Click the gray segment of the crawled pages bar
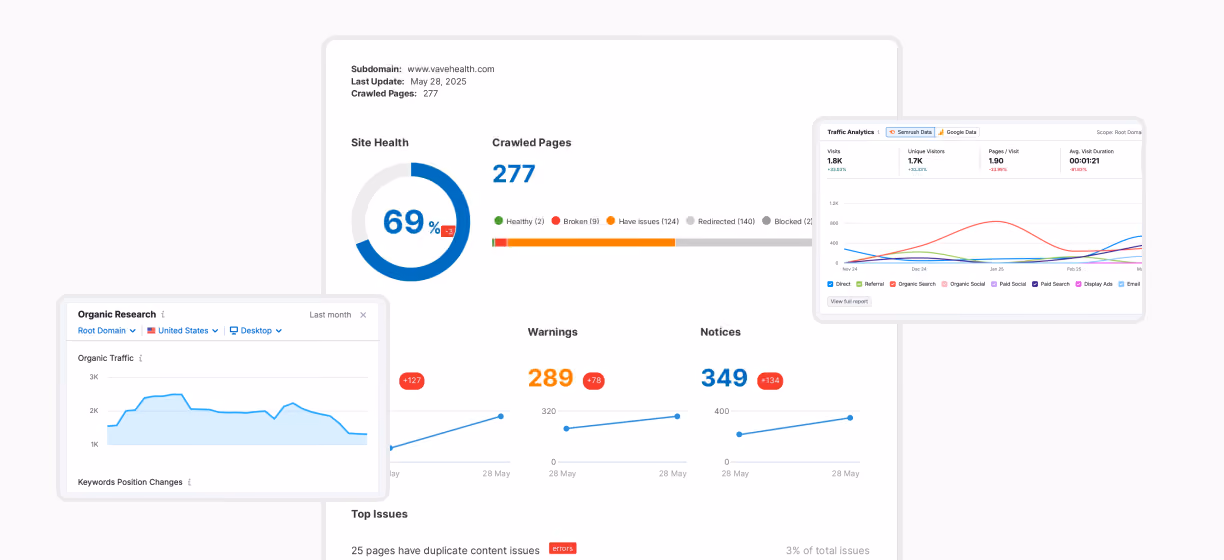This screenshot has height=560, width=1224. click(x=743, y=242)
